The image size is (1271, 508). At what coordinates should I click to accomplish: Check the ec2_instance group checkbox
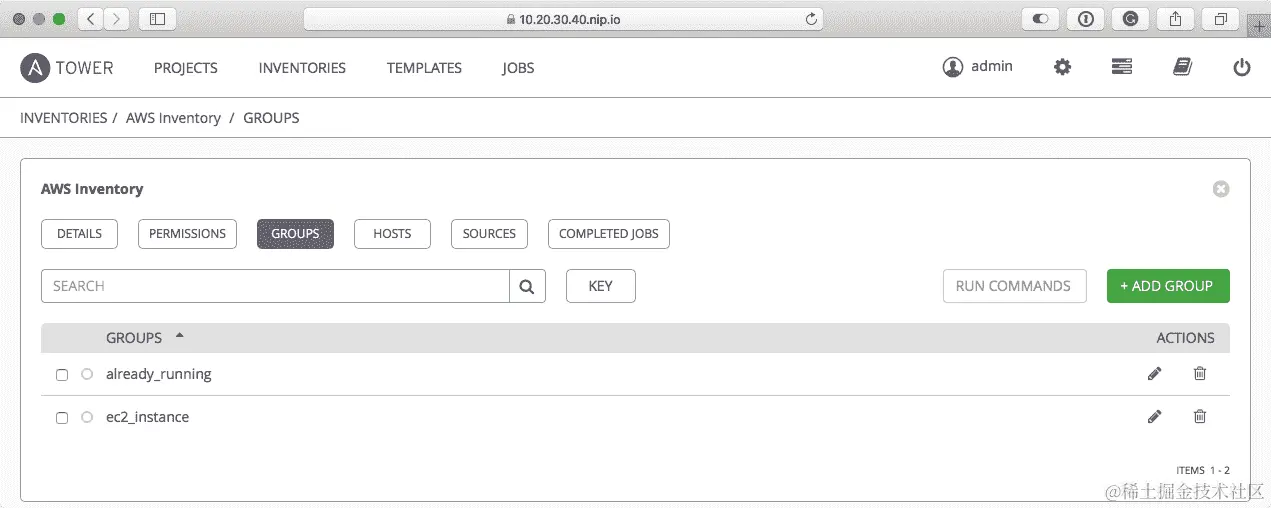click(x=62, y=418)
